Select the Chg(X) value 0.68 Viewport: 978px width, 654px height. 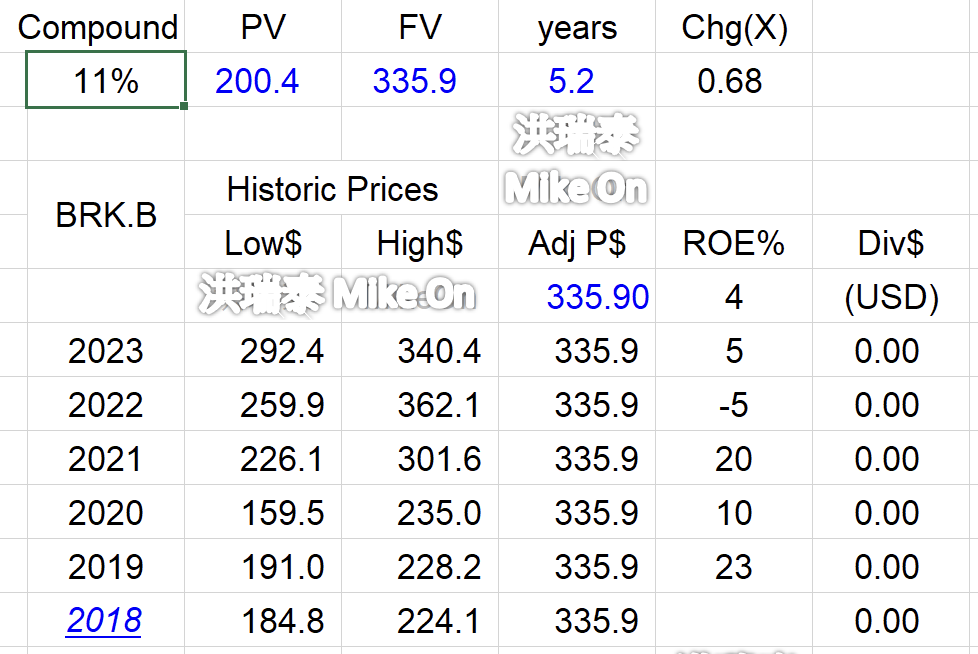[x=730, y=81]
